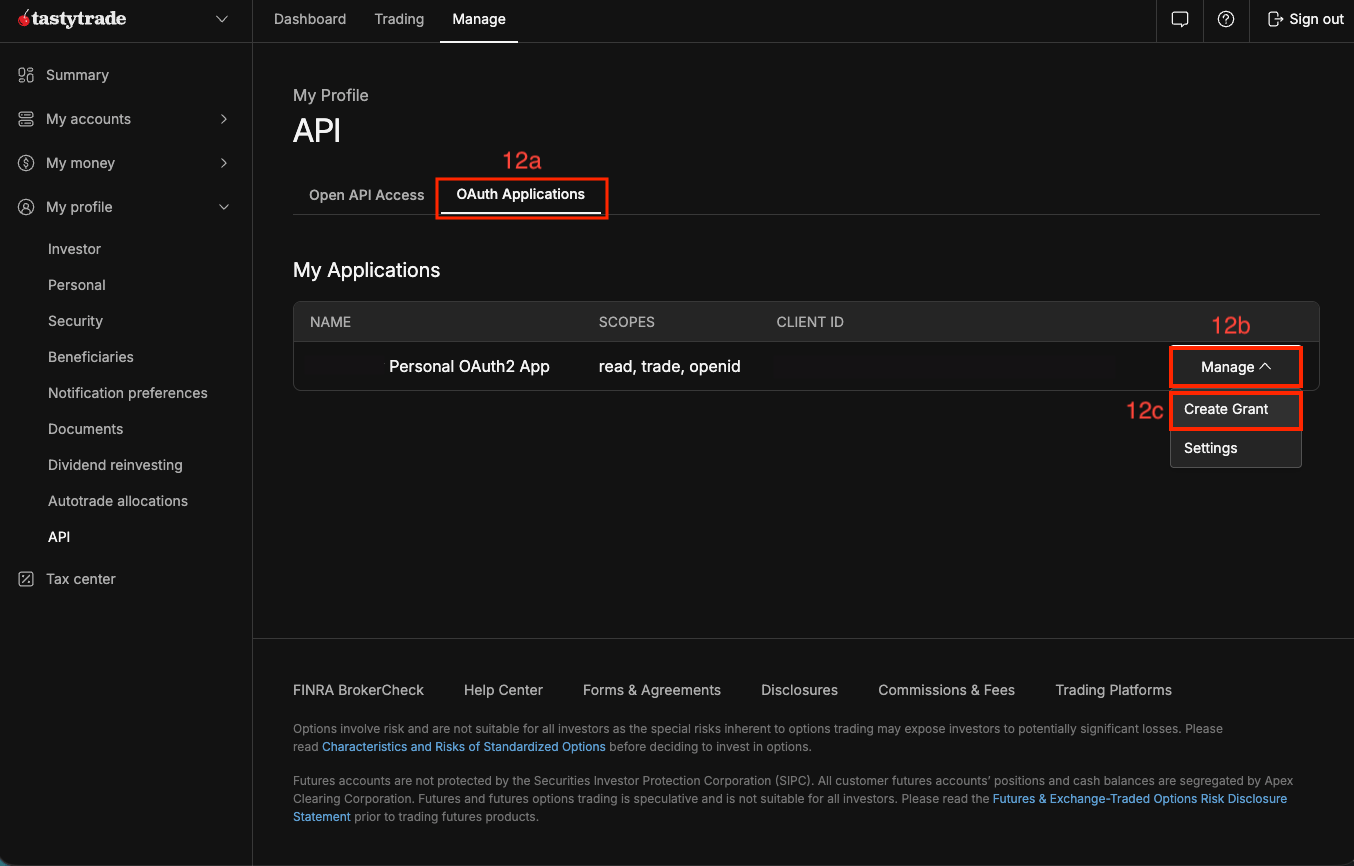
Task: Open Notification preferences
Action: pyautogui.click(x=128, y=393)
